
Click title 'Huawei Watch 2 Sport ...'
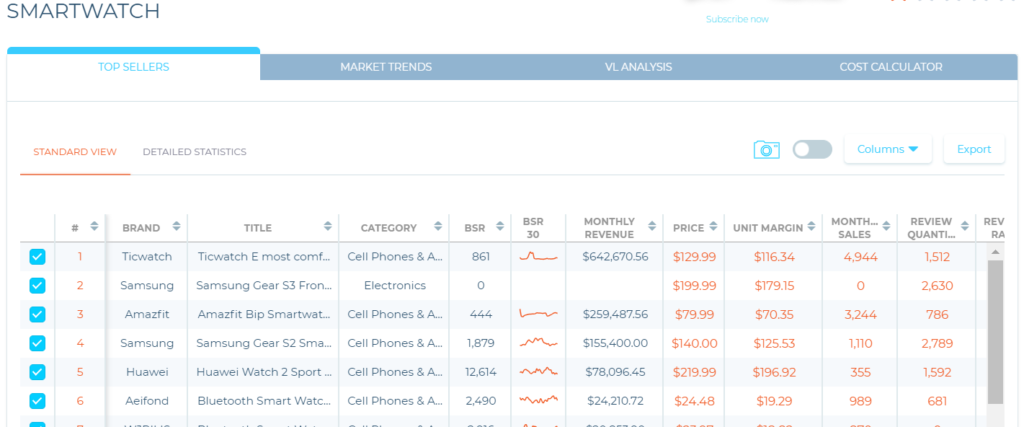[x=264, y=372]
